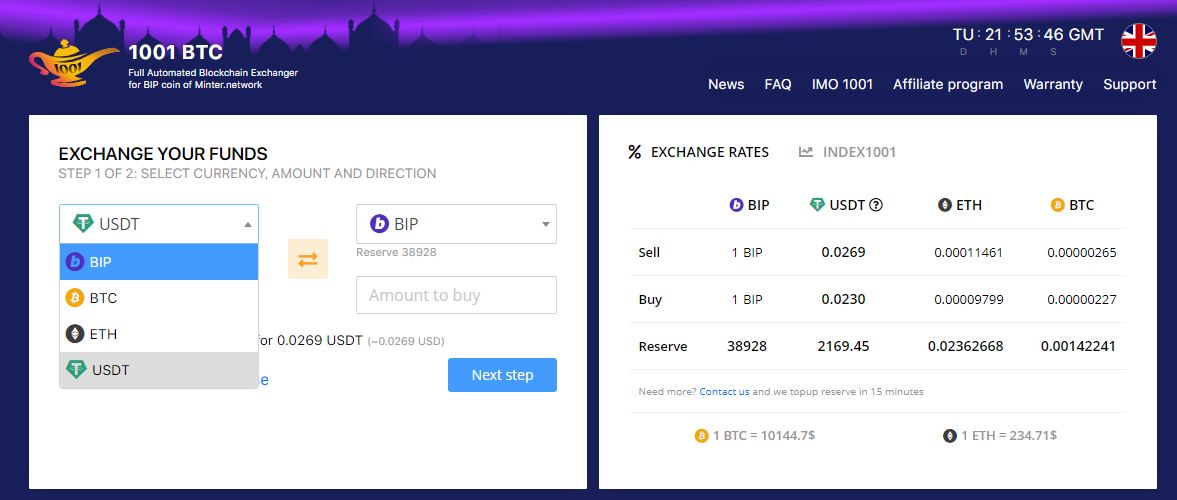The height and width of the screenshot is (500, 1177).
Task: Click the BTC sell rate 0.00000265
Action: point(1082,252)
